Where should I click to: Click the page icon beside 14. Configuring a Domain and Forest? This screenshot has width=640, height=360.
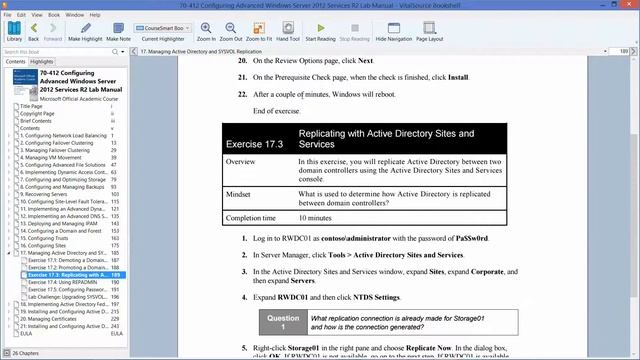(x=16, y=231)
